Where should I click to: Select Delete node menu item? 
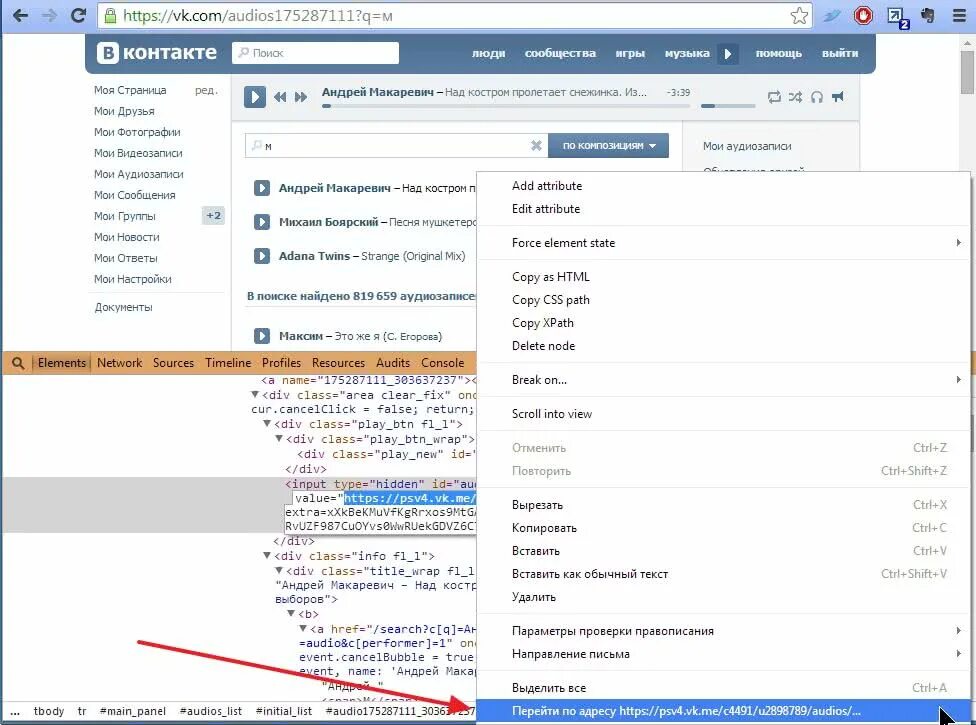(x=723, y=346)
